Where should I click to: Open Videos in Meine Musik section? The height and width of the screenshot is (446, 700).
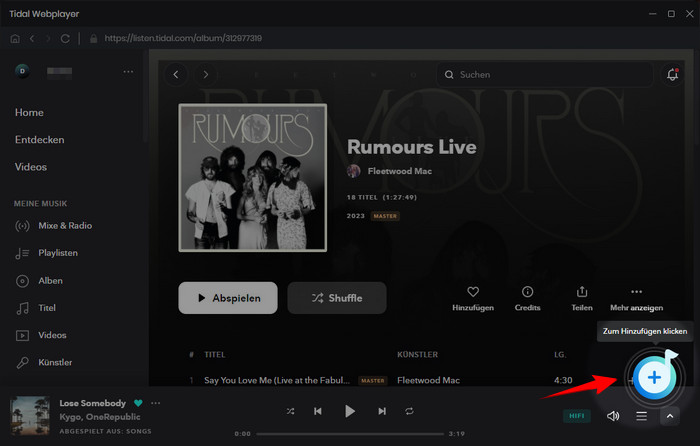41,335
